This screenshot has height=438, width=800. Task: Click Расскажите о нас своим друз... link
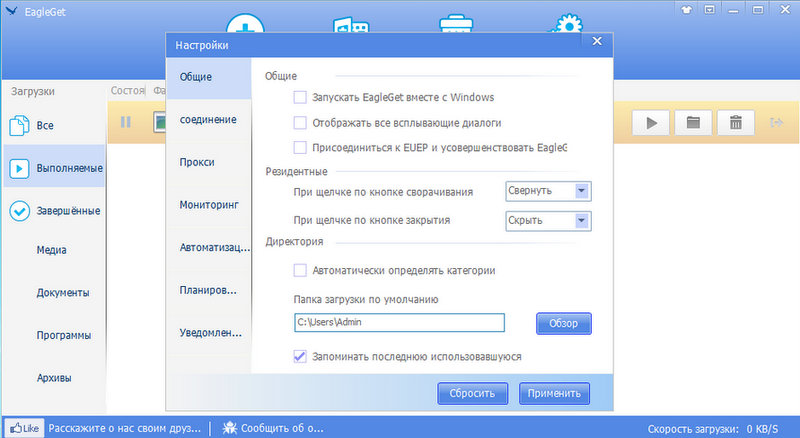pos(124,428)
